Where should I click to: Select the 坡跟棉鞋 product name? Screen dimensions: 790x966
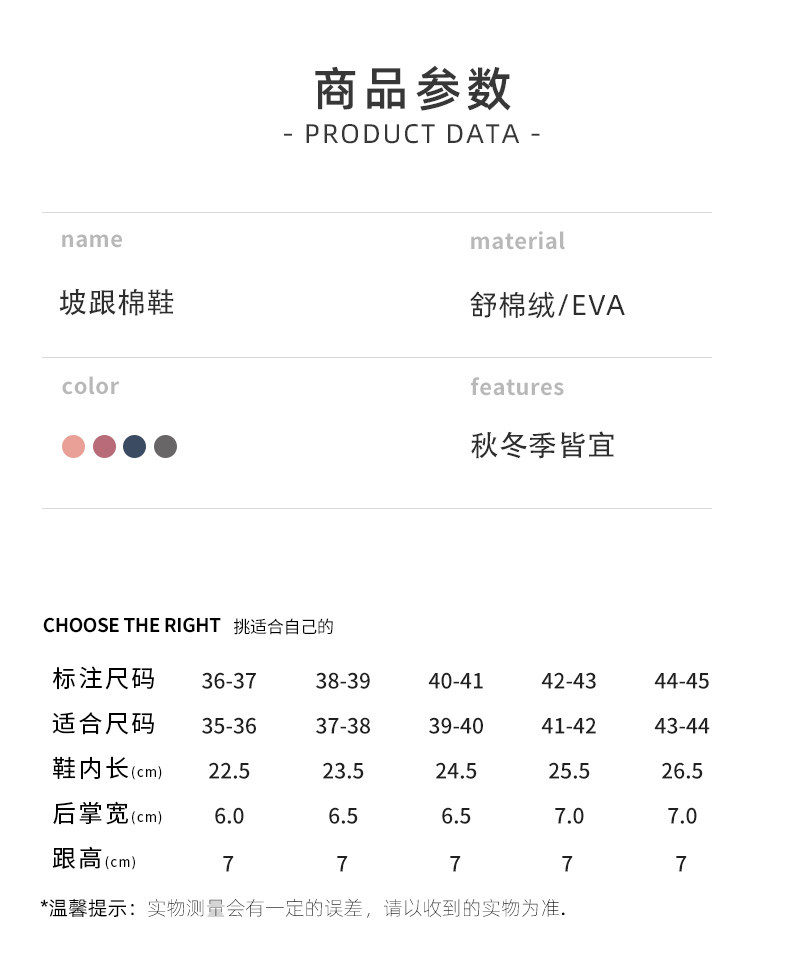pos(117,302)
